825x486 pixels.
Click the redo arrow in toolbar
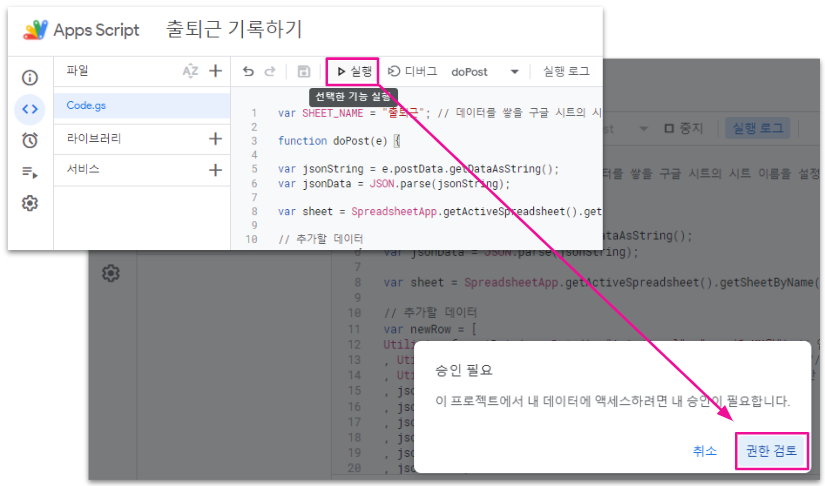pyautogui.click(x=269, y=72)
